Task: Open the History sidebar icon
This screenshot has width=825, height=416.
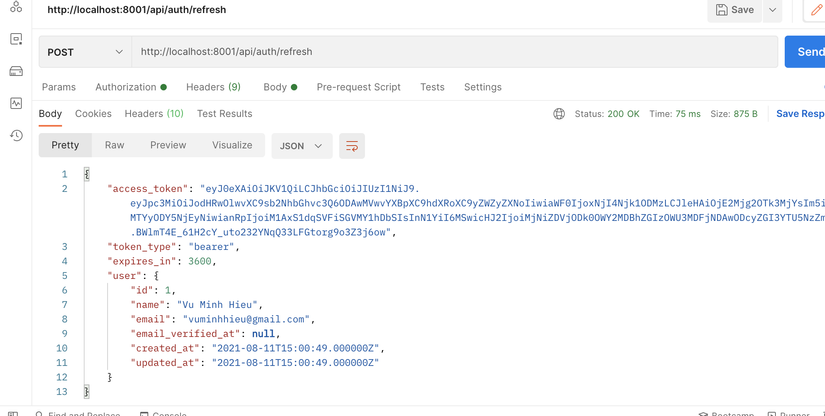Action: click(16, 135)
